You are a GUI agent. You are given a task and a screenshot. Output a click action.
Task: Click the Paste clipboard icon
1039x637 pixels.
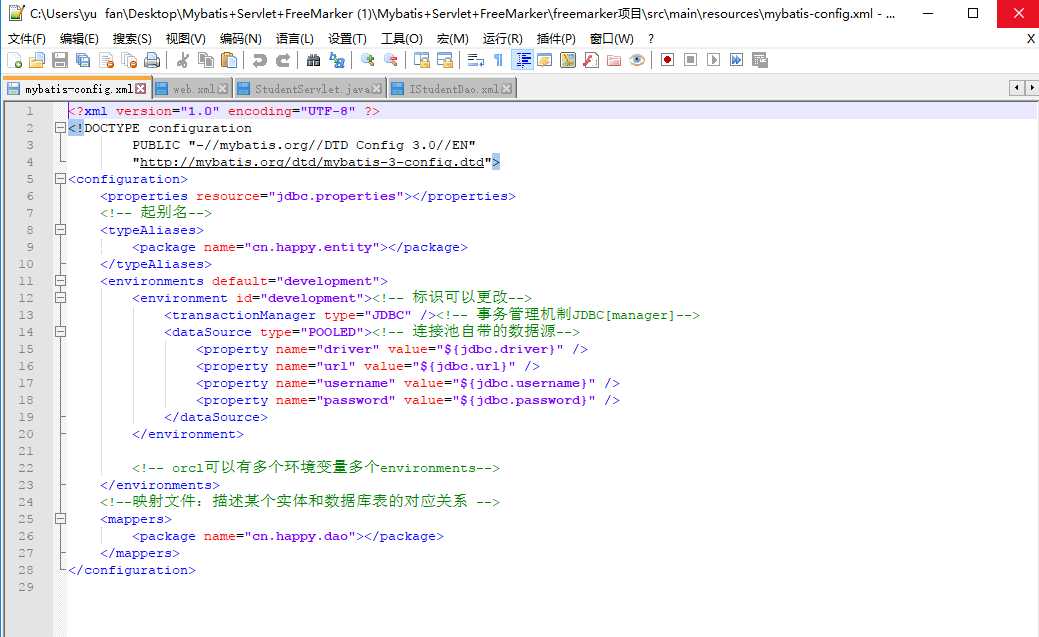(229, 60)
